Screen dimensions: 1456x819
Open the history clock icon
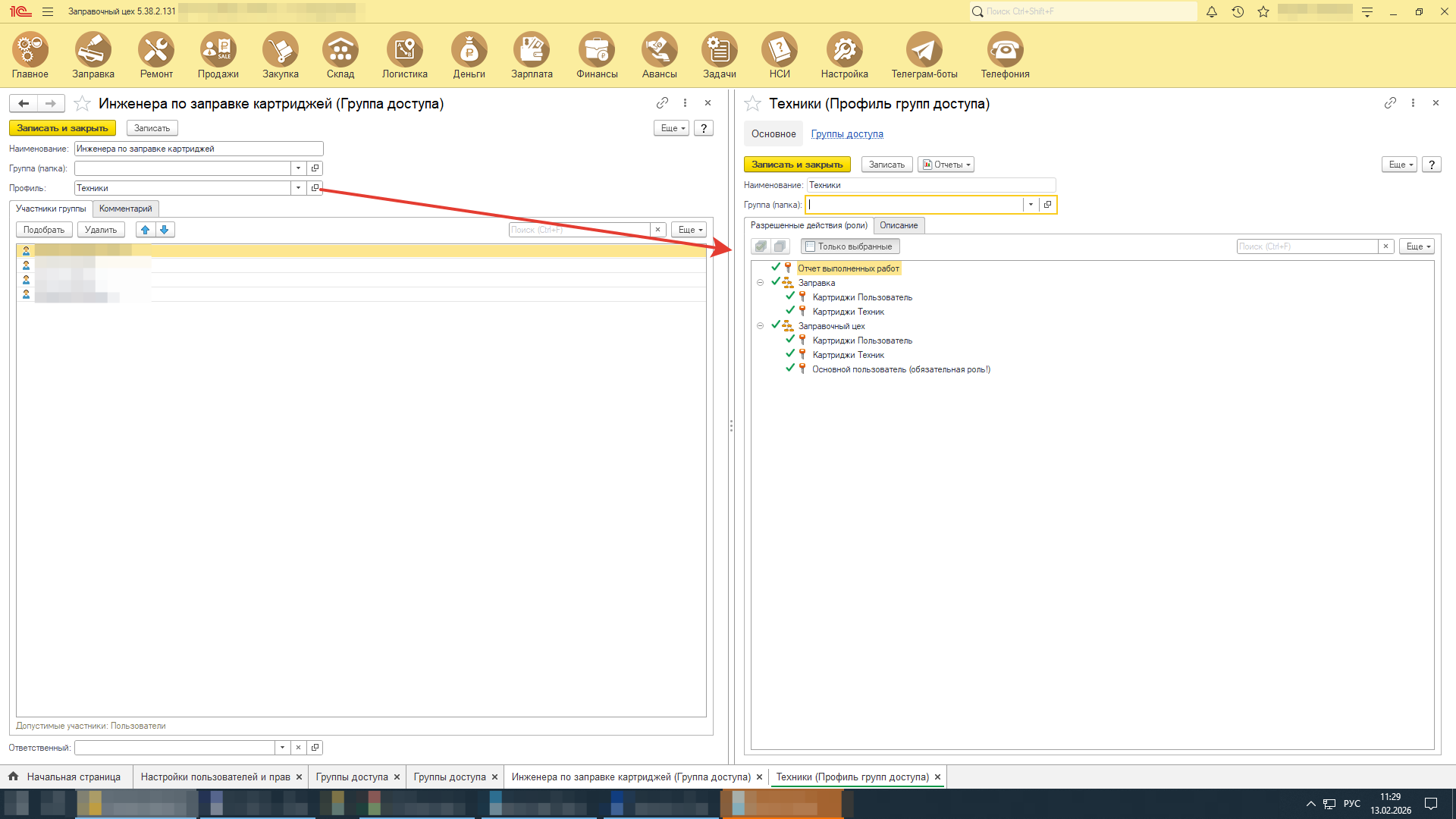pos(1238,11)
